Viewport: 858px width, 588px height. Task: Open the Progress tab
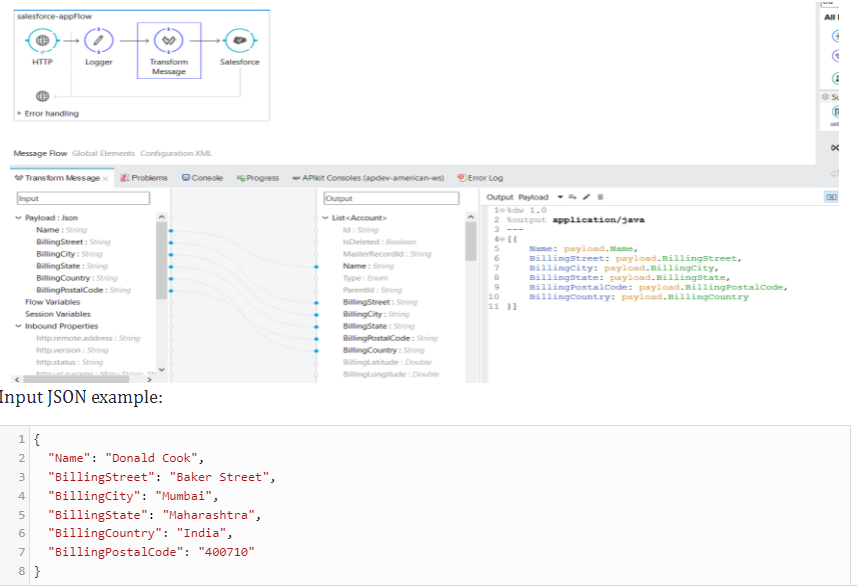point(258,178)
